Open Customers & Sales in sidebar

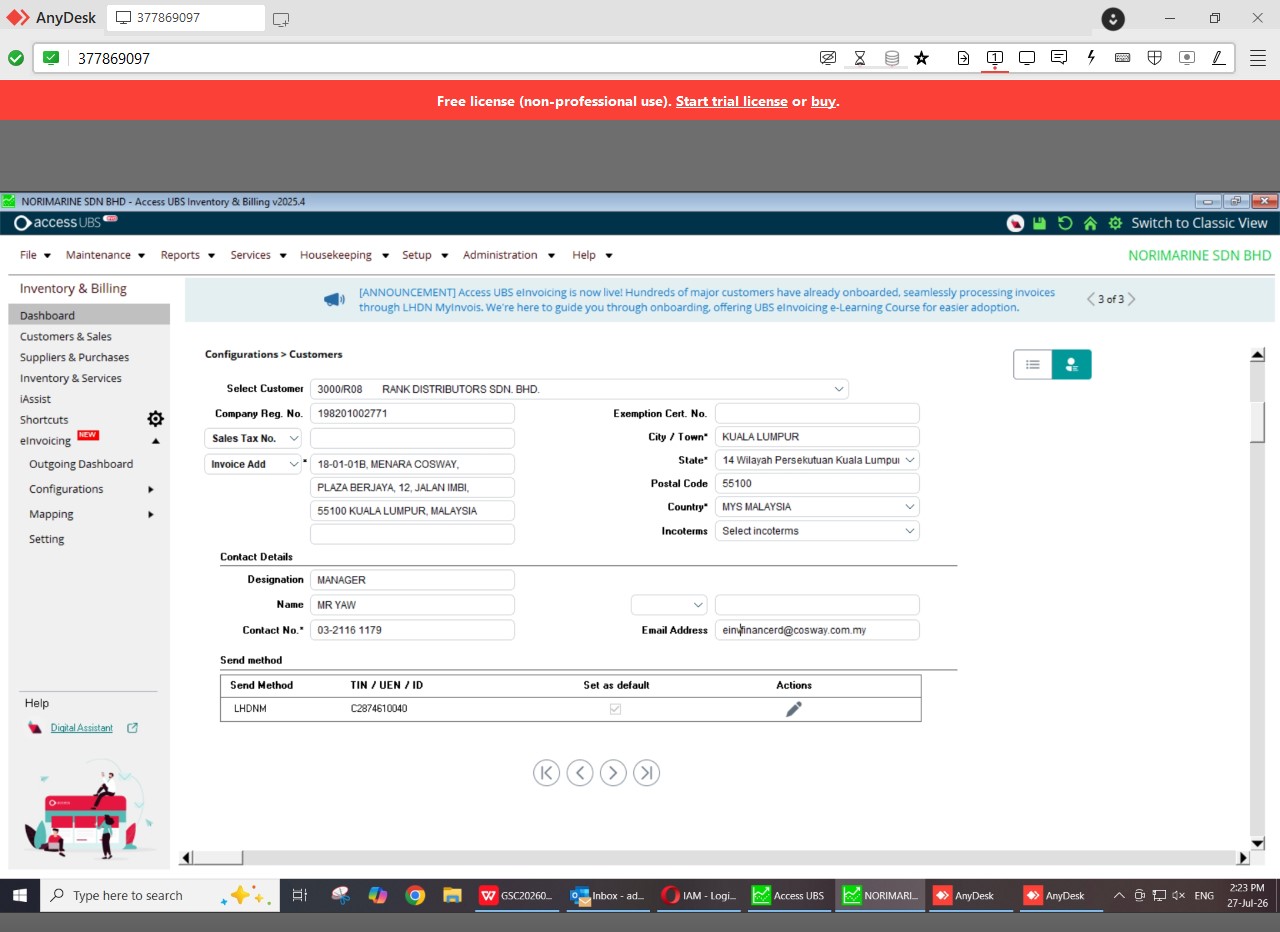tap(66, 337)
